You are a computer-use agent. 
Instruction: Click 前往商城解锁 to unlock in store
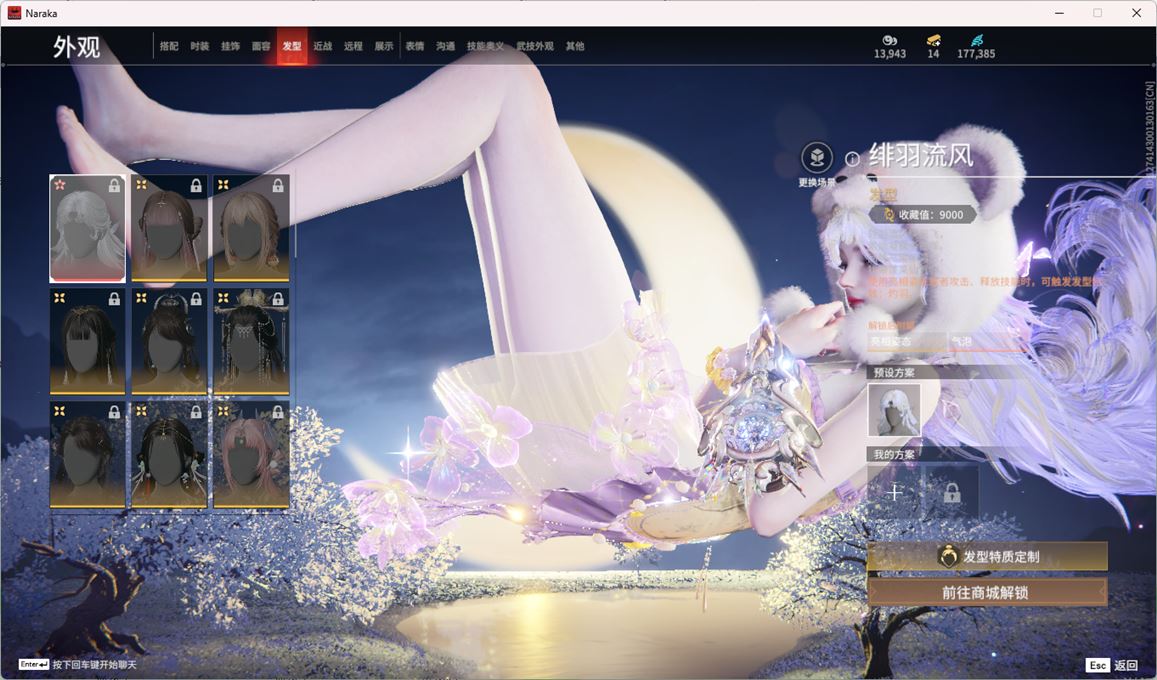coord(987,592)
